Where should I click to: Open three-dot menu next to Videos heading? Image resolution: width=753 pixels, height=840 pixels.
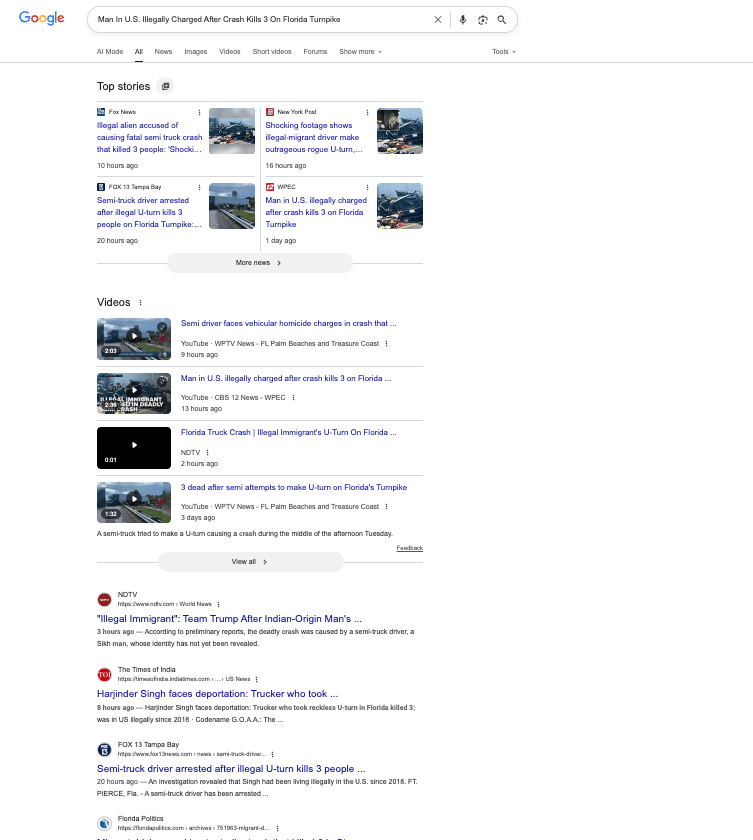coord(140,303)
